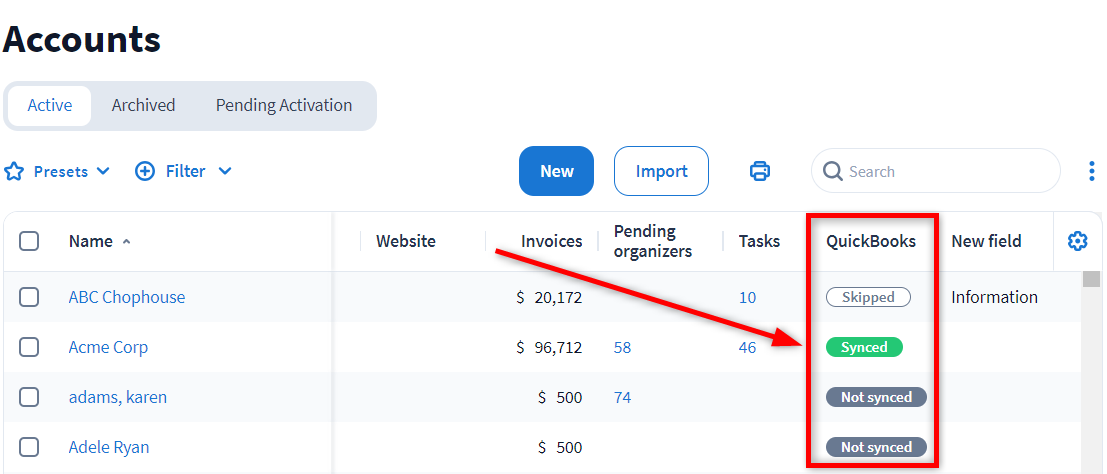The image size is (1107, 474).
Task: Click the vertical scrollbar thumb
Action: (x=1092, y=279)
